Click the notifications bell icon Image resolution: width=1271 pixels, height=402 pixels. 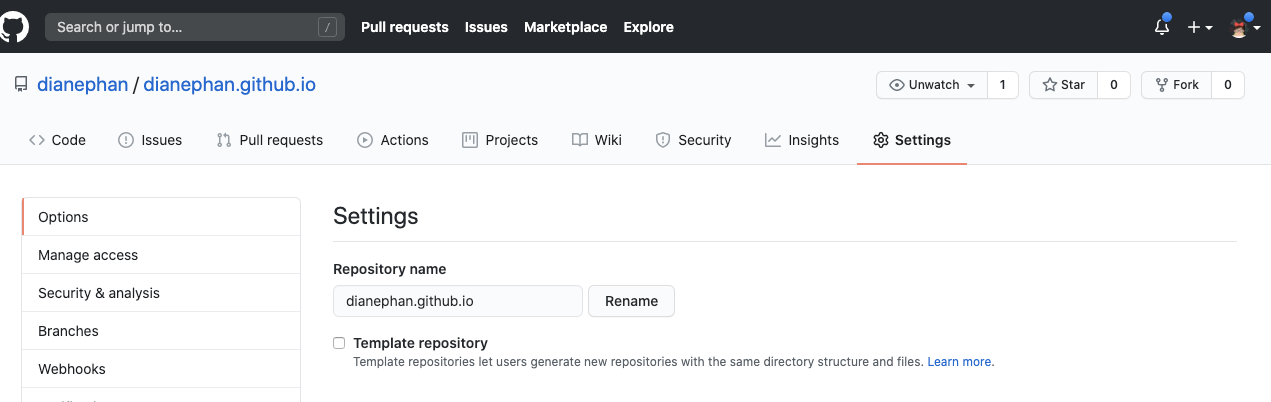point(1162,27)
